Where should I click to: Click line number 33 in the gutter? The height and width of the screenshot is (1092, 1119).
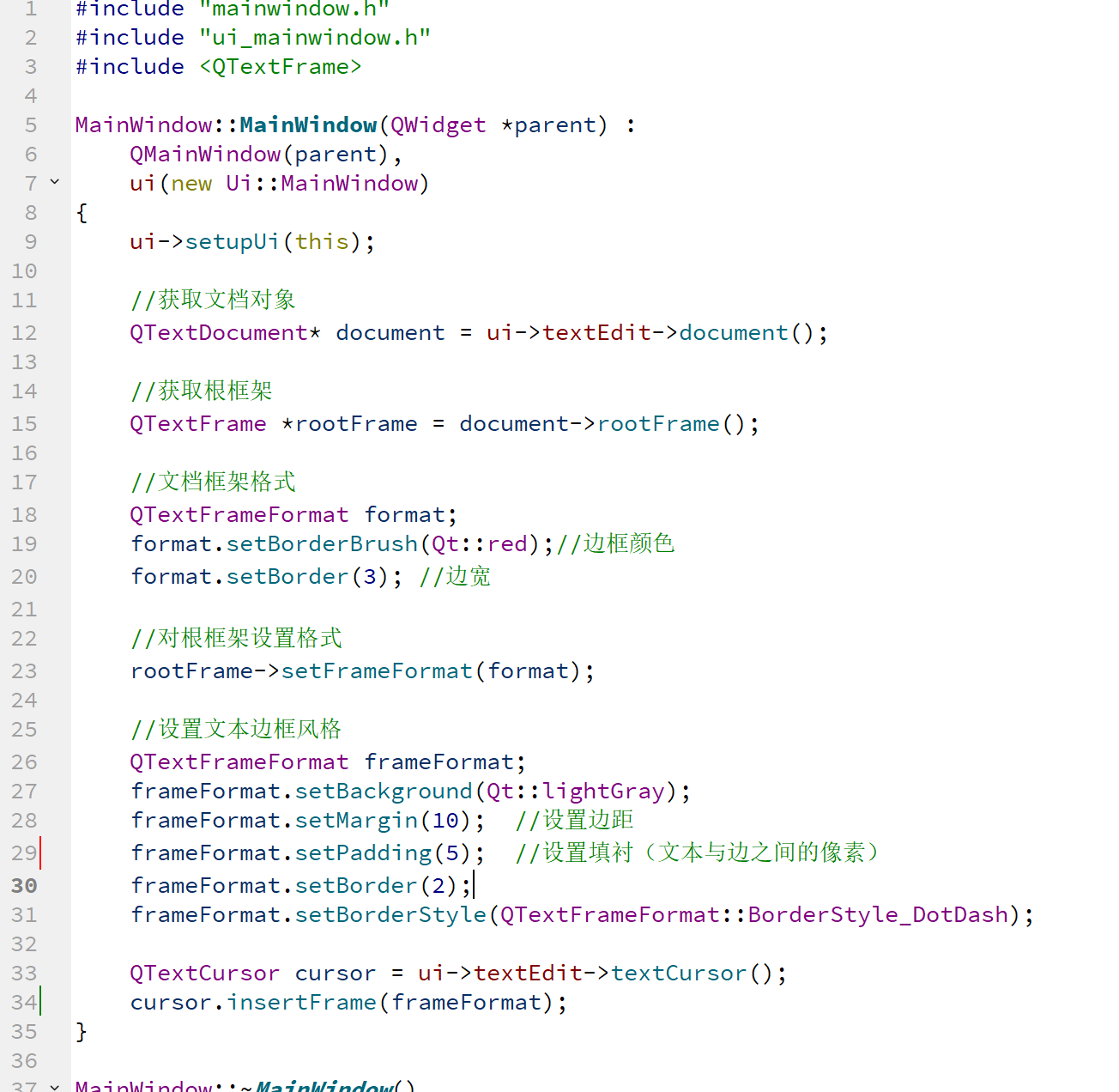(x=24, y=973)
